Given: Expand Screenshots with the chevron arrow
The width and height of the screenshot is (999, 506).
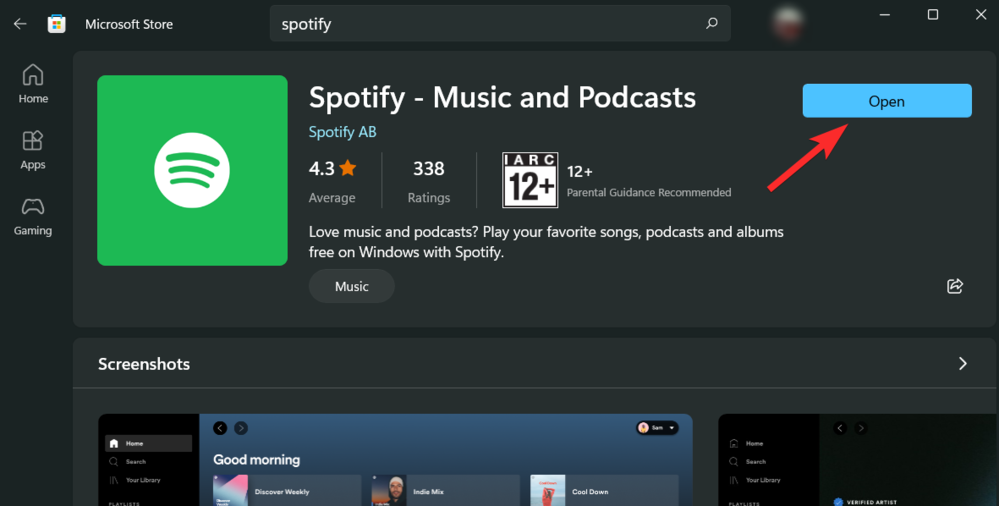Looking at the screenshot, I should pos(963,363).
